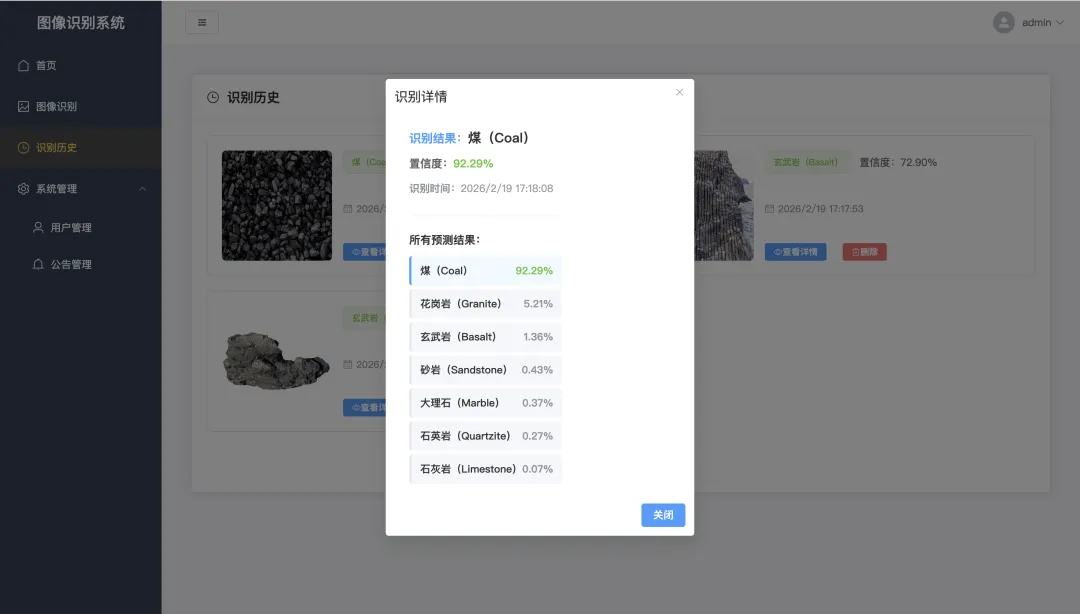Click the 识别时间 2026/2/19 17:18:08 text

[x=481, y=189]
